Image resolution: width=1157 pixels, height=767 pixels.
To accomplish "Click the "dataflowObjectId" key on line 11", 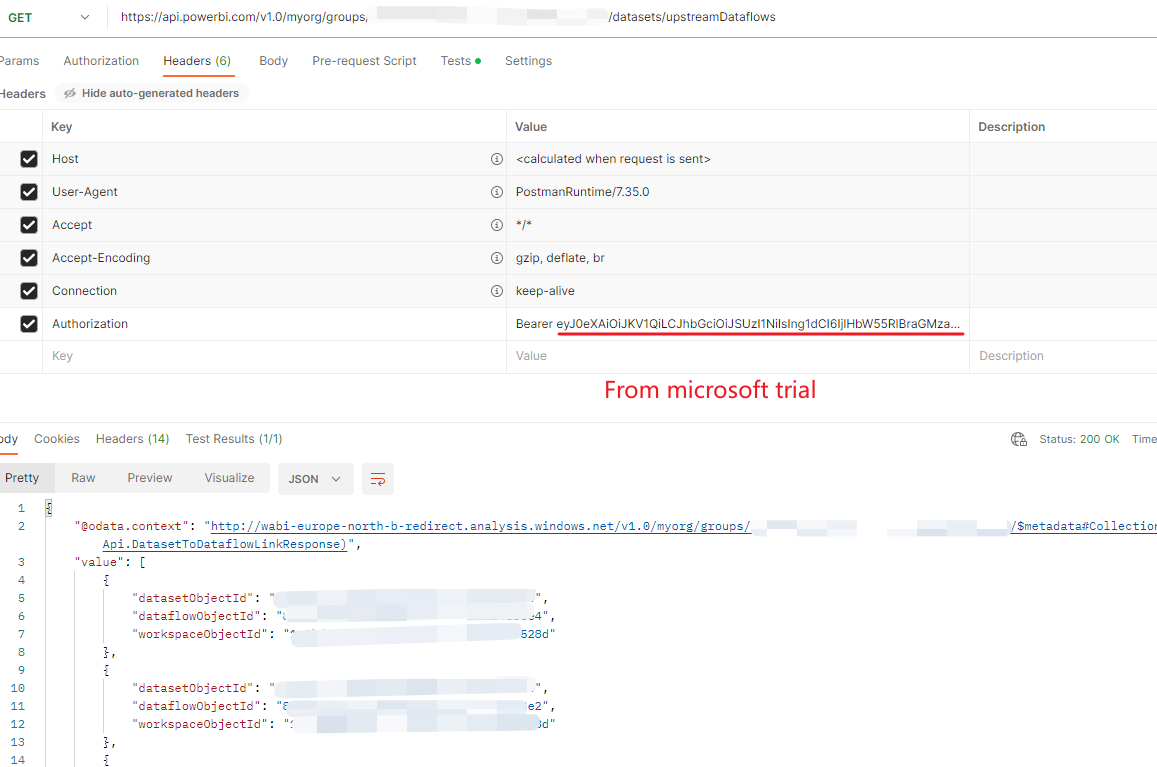I will [x=196, y=706].
